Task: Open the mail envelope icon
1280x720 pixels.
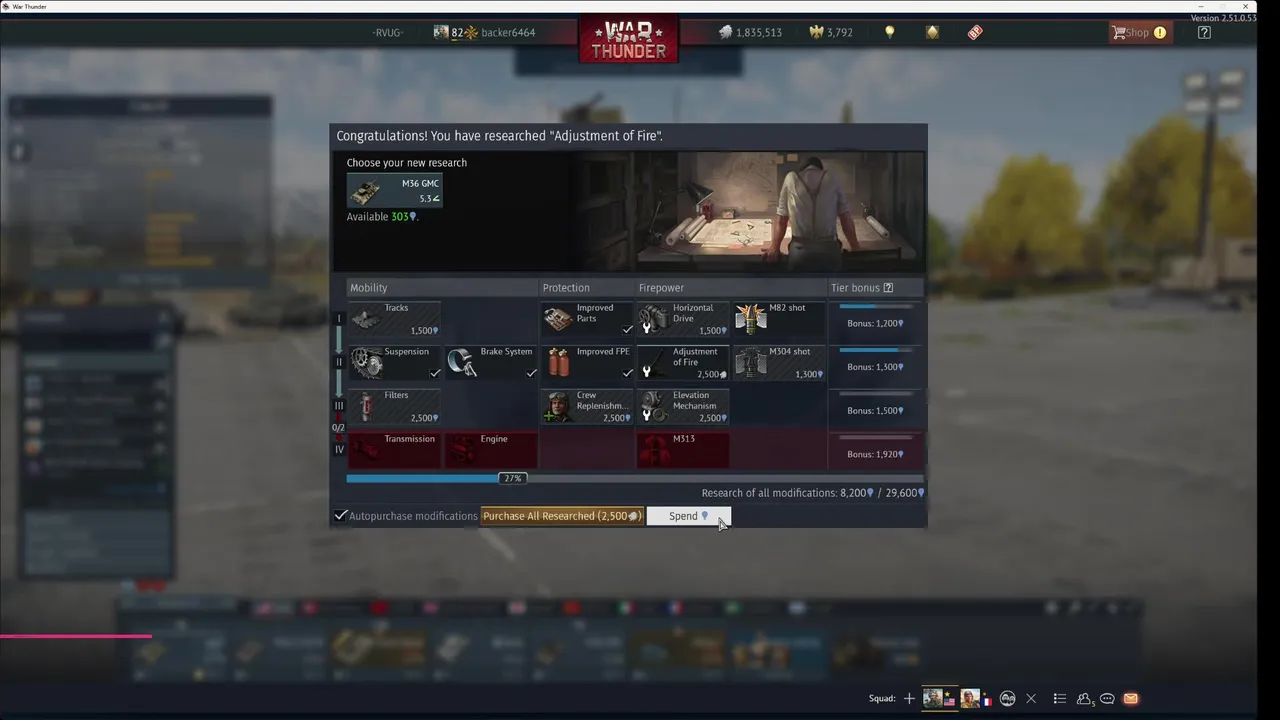Action: (1130, 699)
